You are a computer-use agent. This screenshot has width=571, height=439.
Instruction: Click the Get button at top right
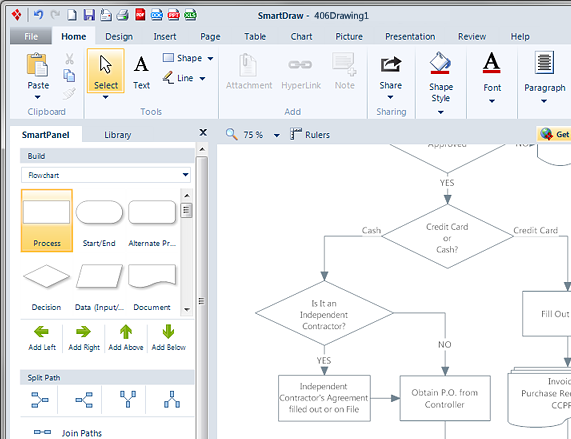(554, 134)
